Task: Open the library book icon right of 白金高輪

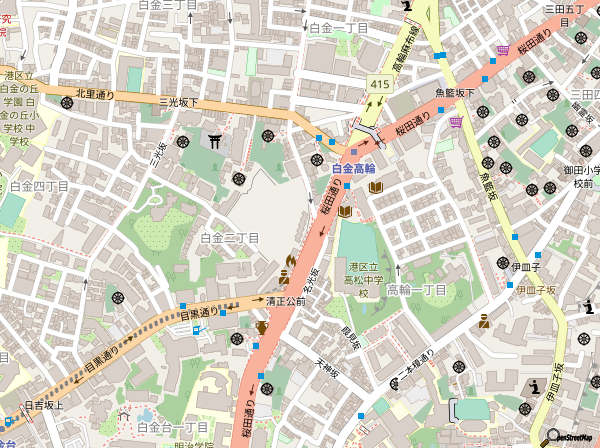Action: coord(376,188)
